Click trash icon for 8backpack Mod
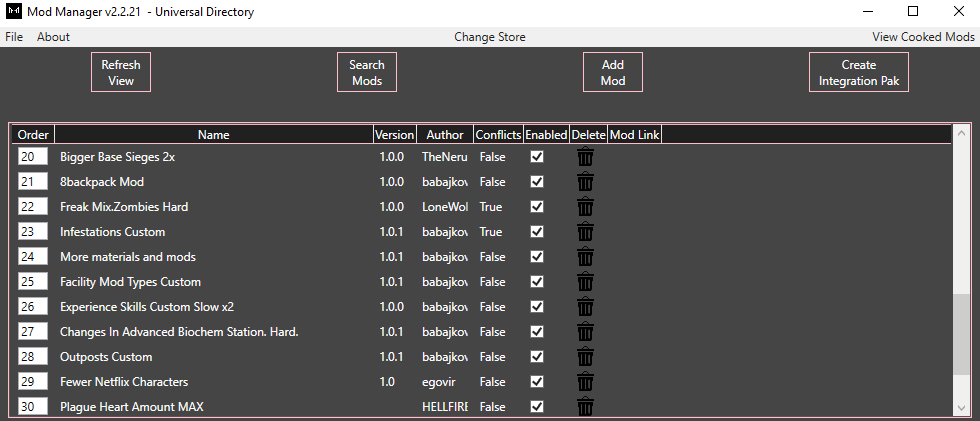980x421 pixels. (586, 182)
